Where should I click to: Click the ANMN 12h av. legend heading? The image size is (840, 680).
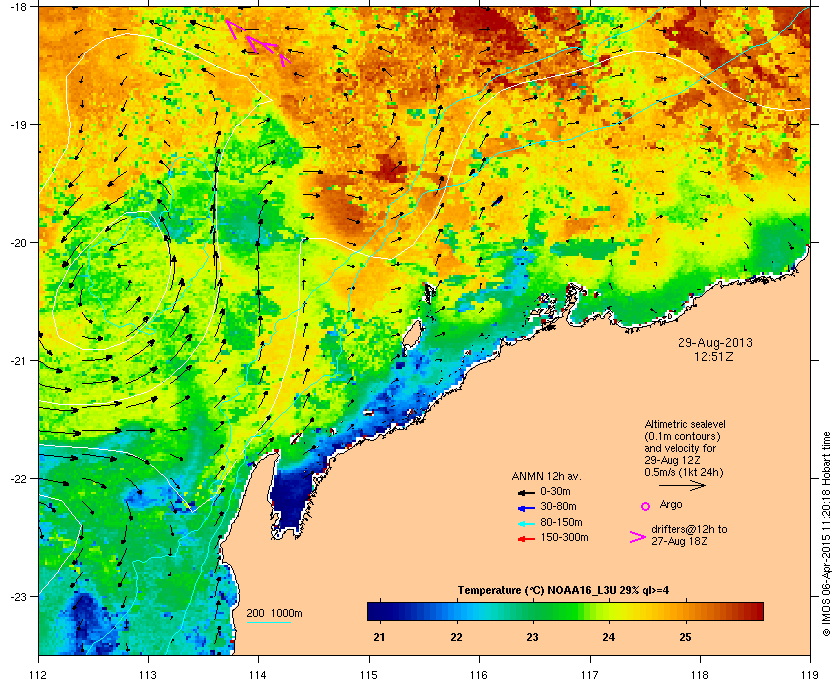[546, 476]
